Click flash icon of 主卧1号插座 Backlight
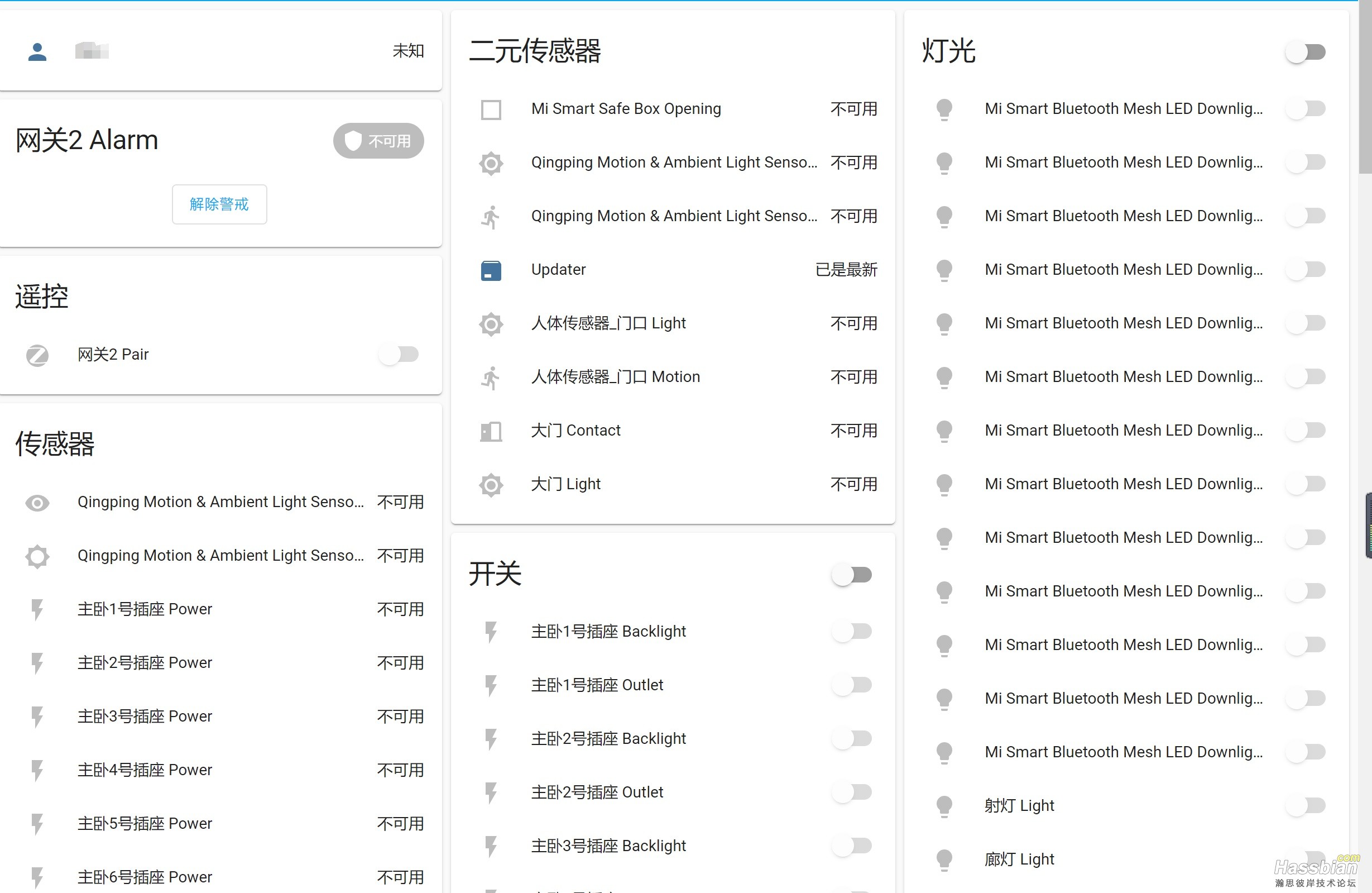Screen dimensions: 1372x893 click(491, 632)
